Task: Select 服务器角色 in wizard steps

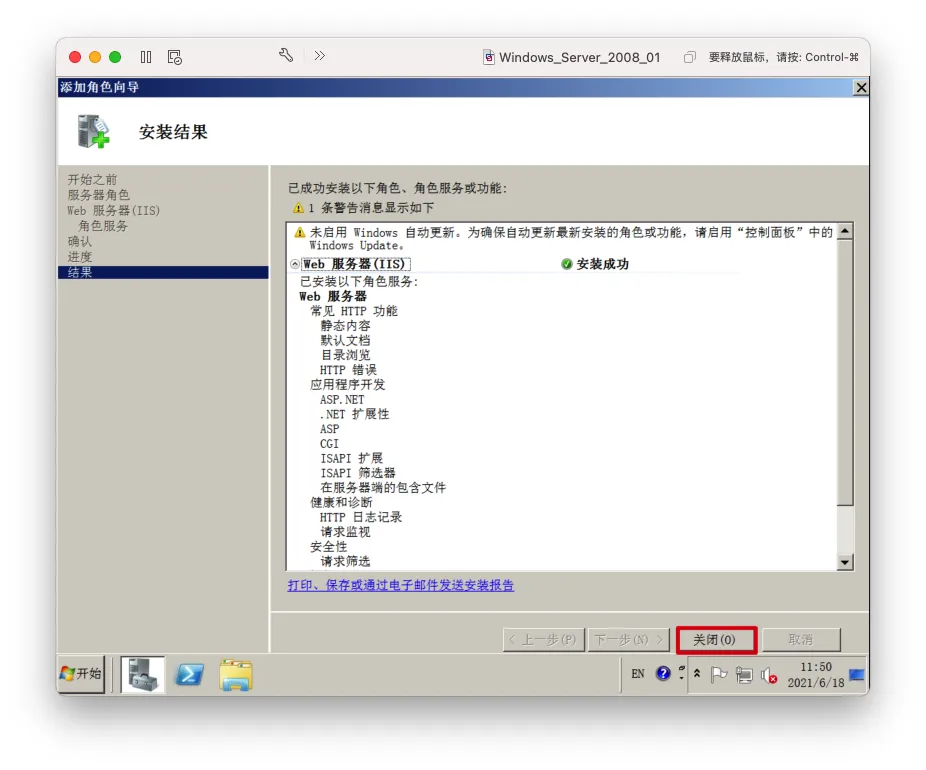Action: 98,195
